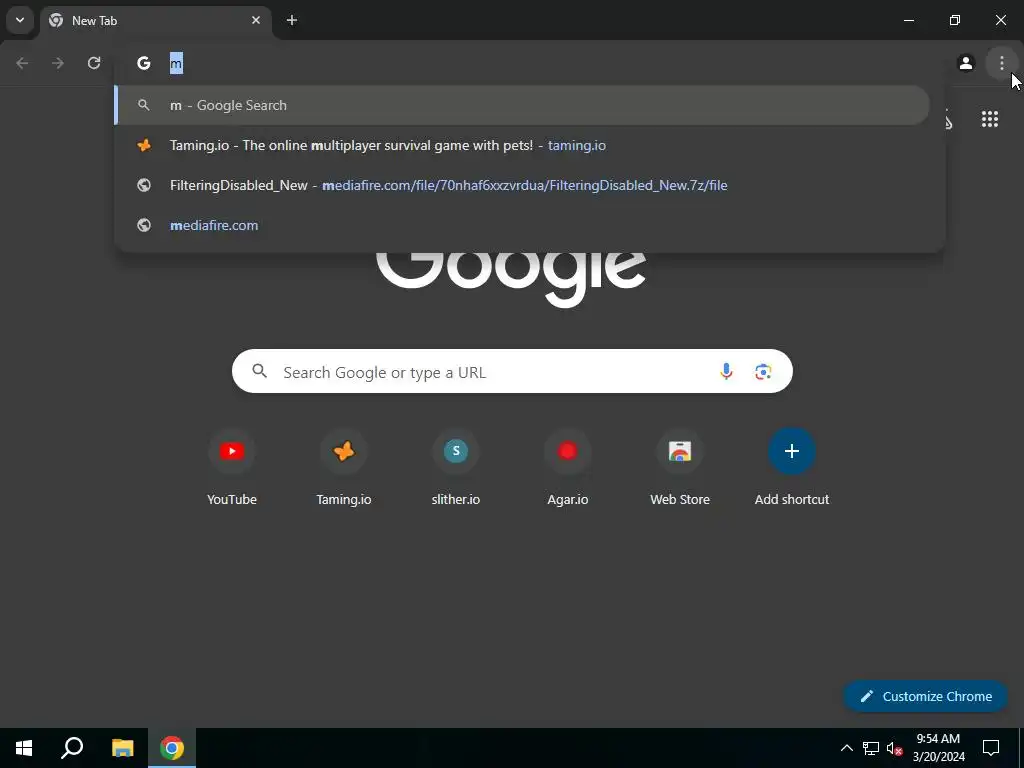Click the network status tray icon
1024x768 pixels.
(x=871, y=748)
